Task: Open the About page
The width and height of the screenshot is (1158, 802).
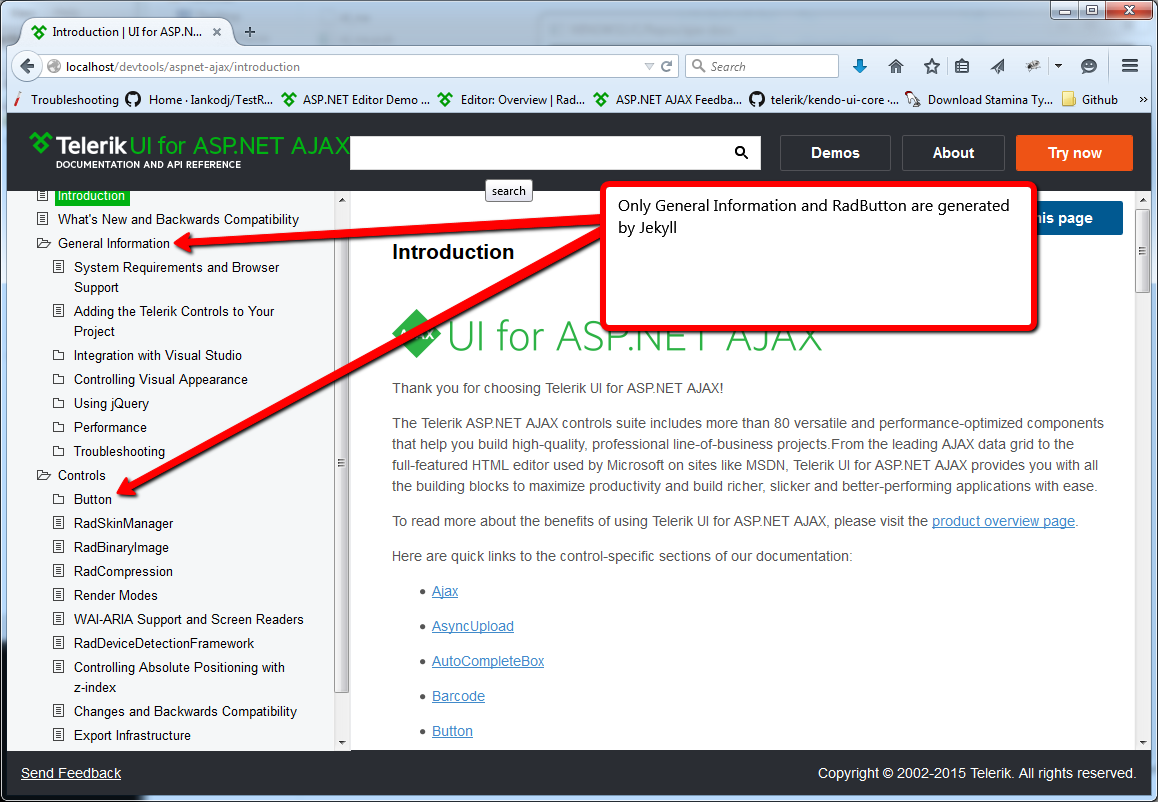Action: tap(953, 153)
